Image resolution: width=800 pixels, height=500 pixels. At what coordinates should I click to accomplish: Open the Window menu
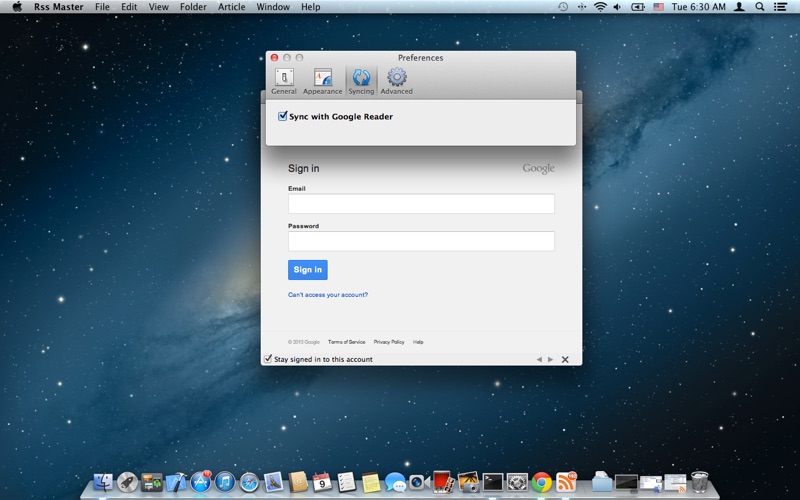[273, 7]
